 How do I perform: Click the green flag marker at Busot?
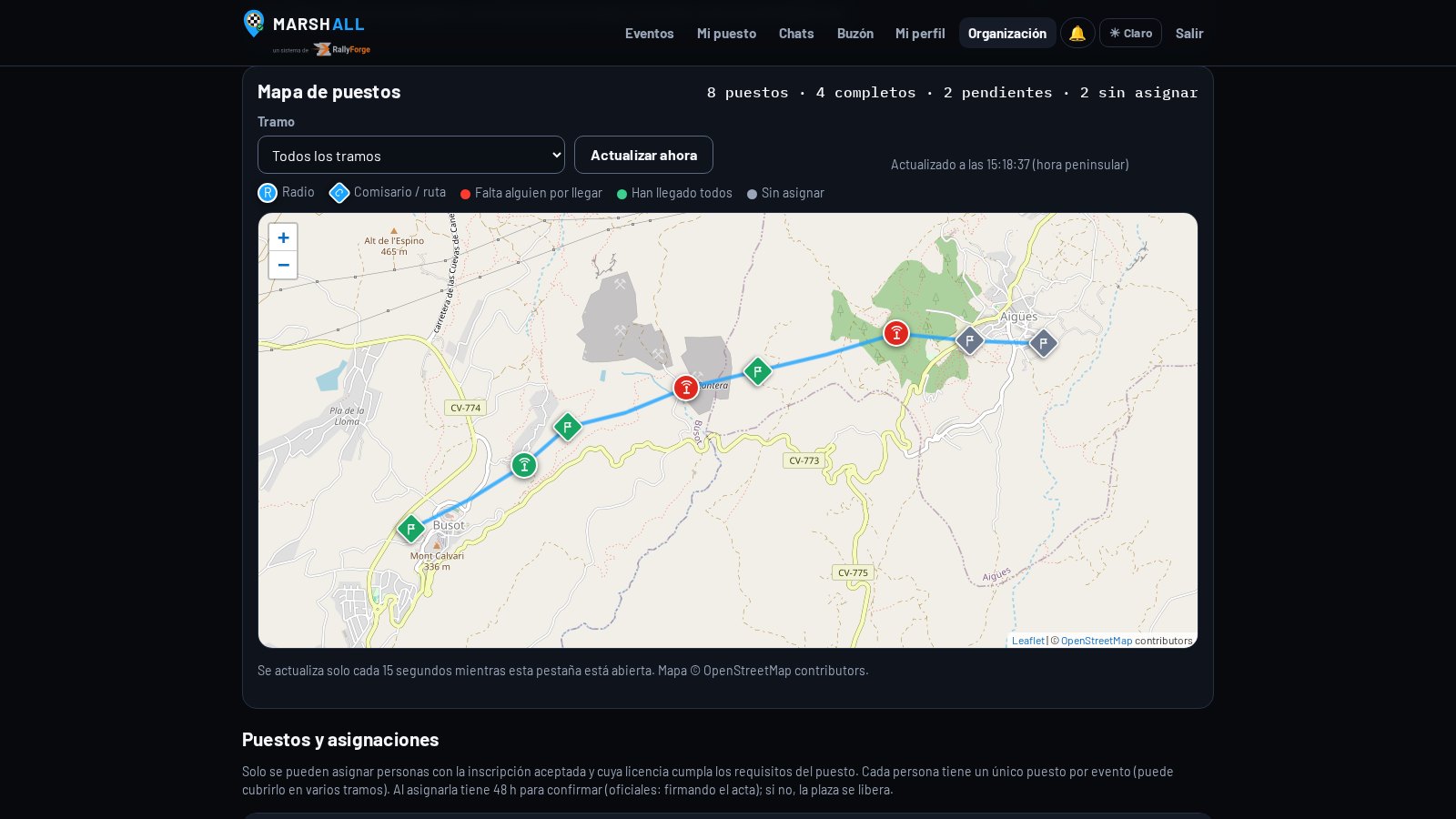click(x=411, y=529)
